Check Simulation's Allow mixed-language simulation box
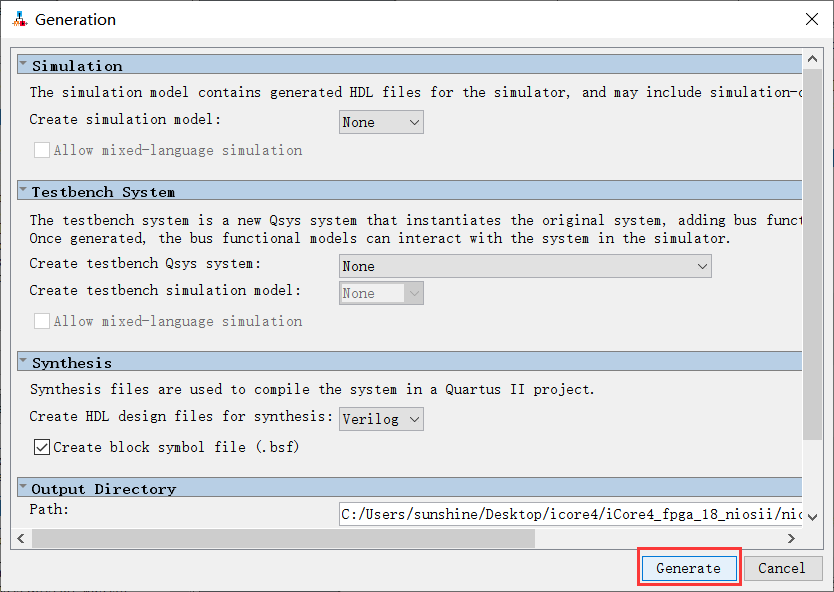The height and width of the screenshot is (592, 834). click(x=42, y=150)
